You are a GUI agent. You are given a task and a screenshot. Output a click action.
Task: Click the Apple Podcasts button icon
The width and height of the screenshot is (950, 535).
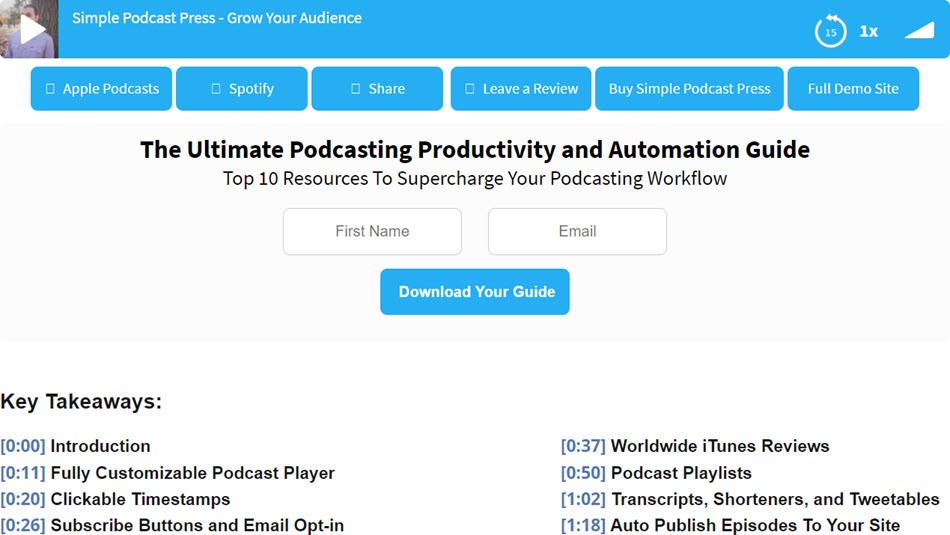tap(50, 88)
